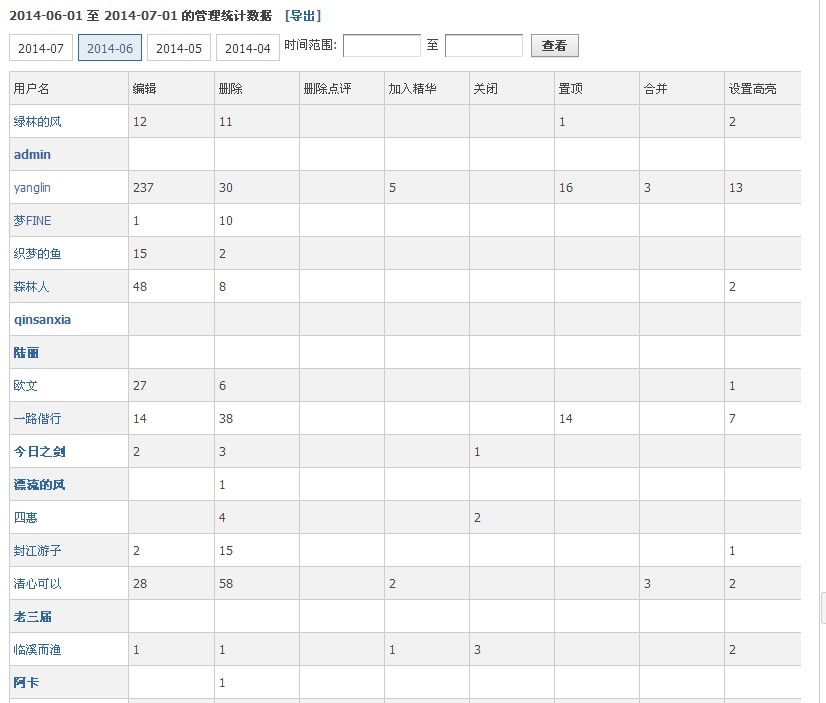Click 欧文's edit count 27

[140, 385]
